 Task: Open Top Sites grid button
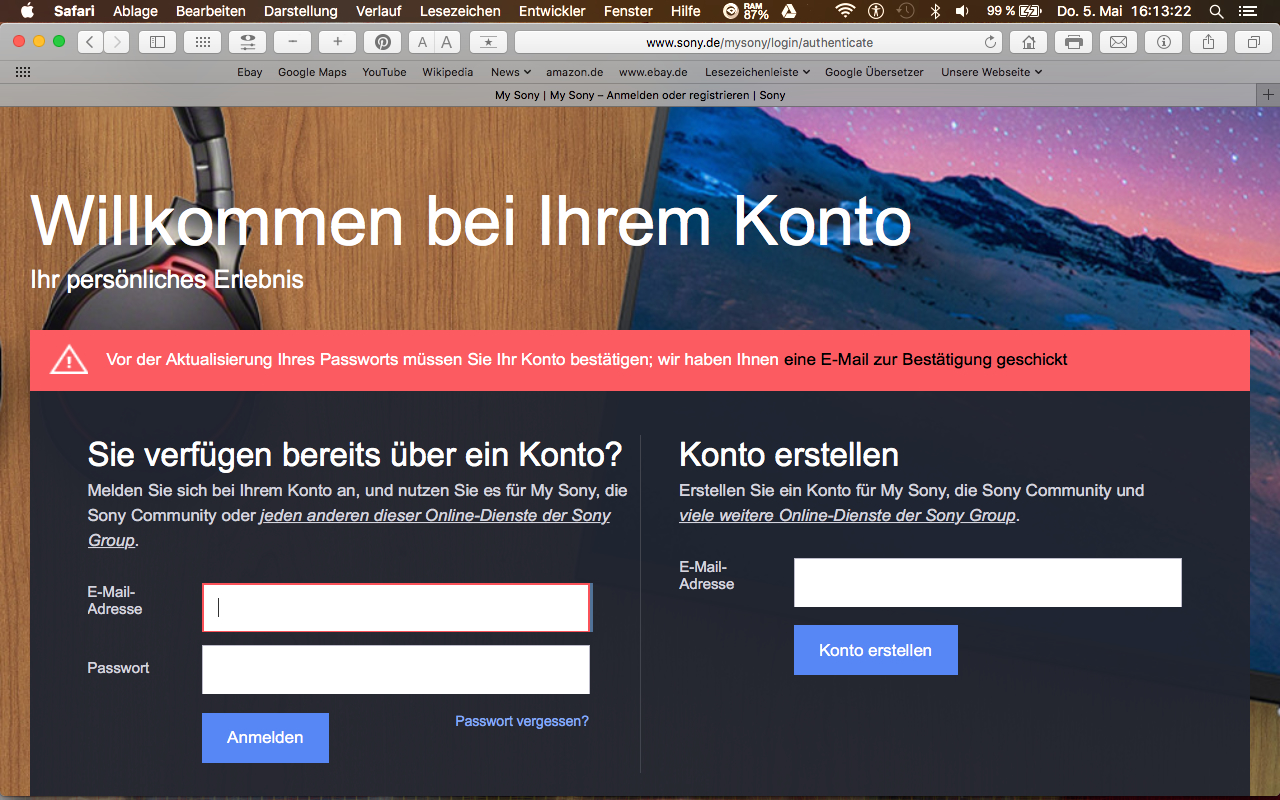click(202, 42)
